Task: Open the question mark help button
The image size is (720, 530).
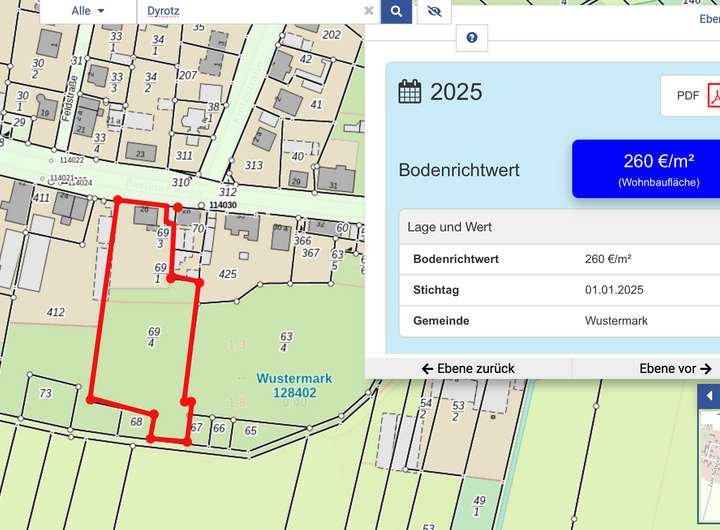Action: click(x=471, y=38)
